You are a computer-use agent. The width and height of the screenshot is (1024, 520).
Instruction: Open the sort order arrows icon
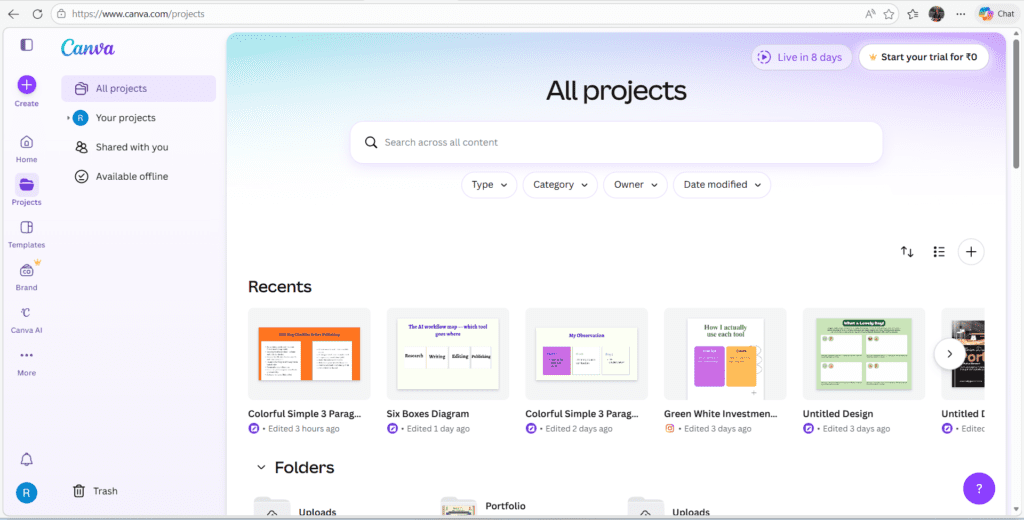[907, 252]
